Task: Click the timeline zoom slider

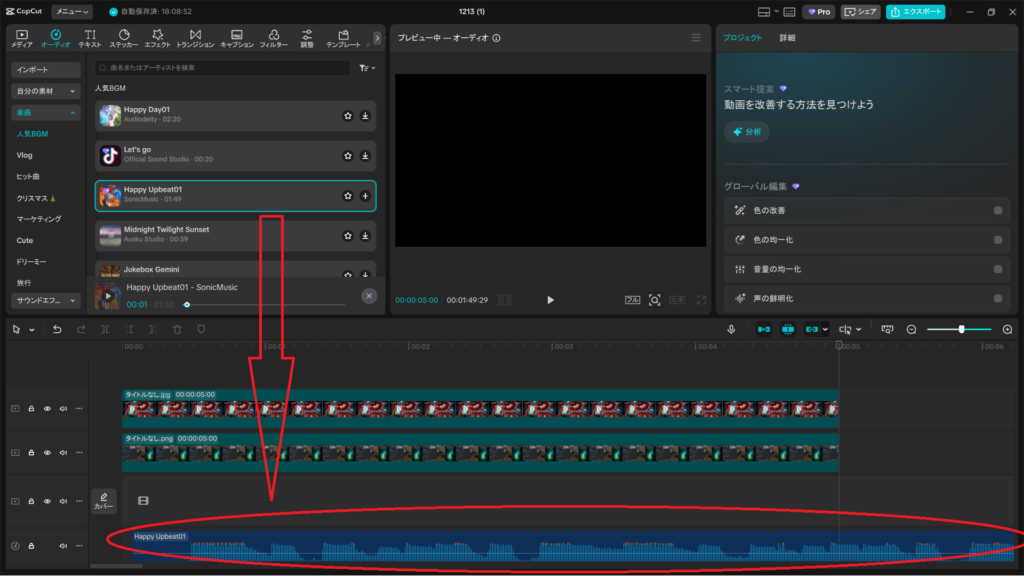Action: [960, 329]
